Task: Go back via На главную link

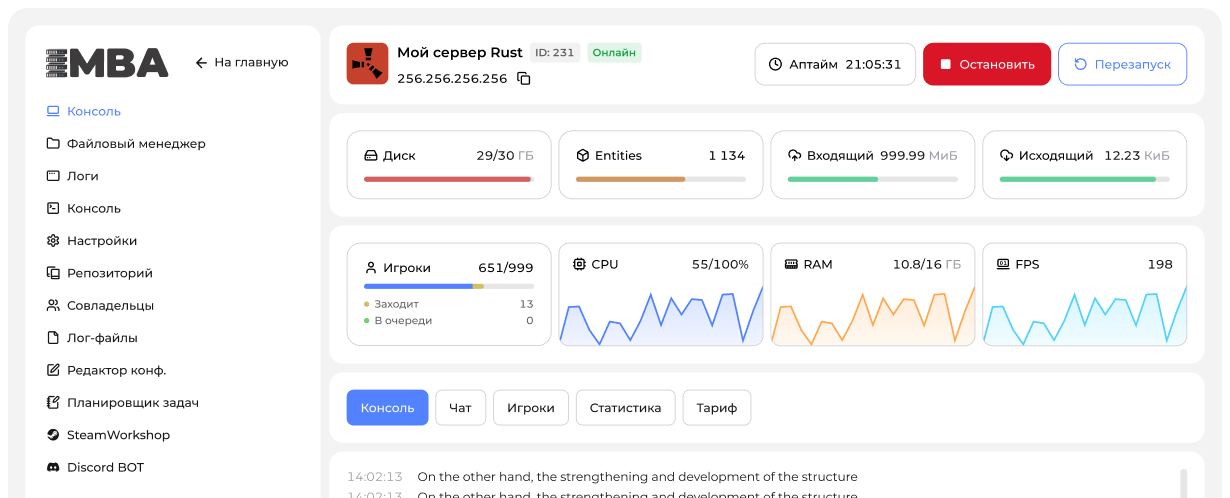Action: 242,62
